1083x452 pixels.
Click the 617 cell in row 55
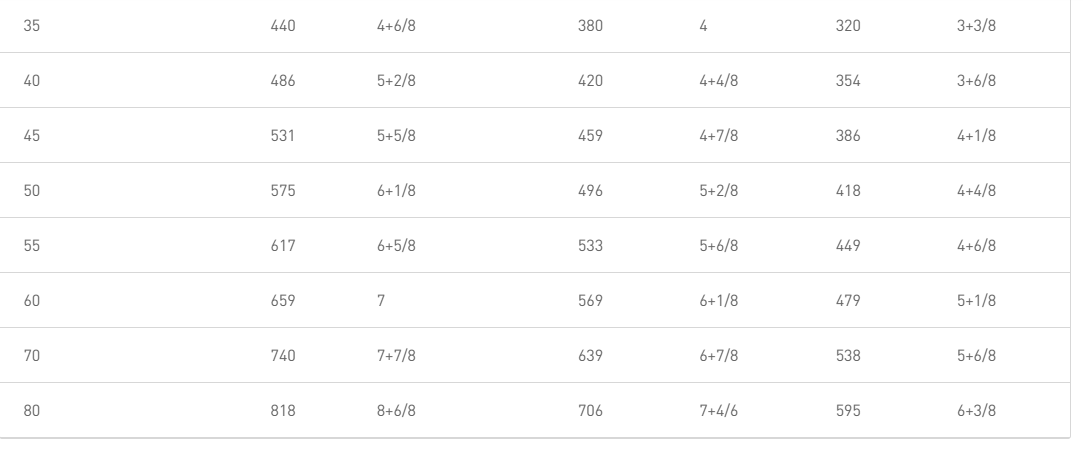[x=282, y=246]
